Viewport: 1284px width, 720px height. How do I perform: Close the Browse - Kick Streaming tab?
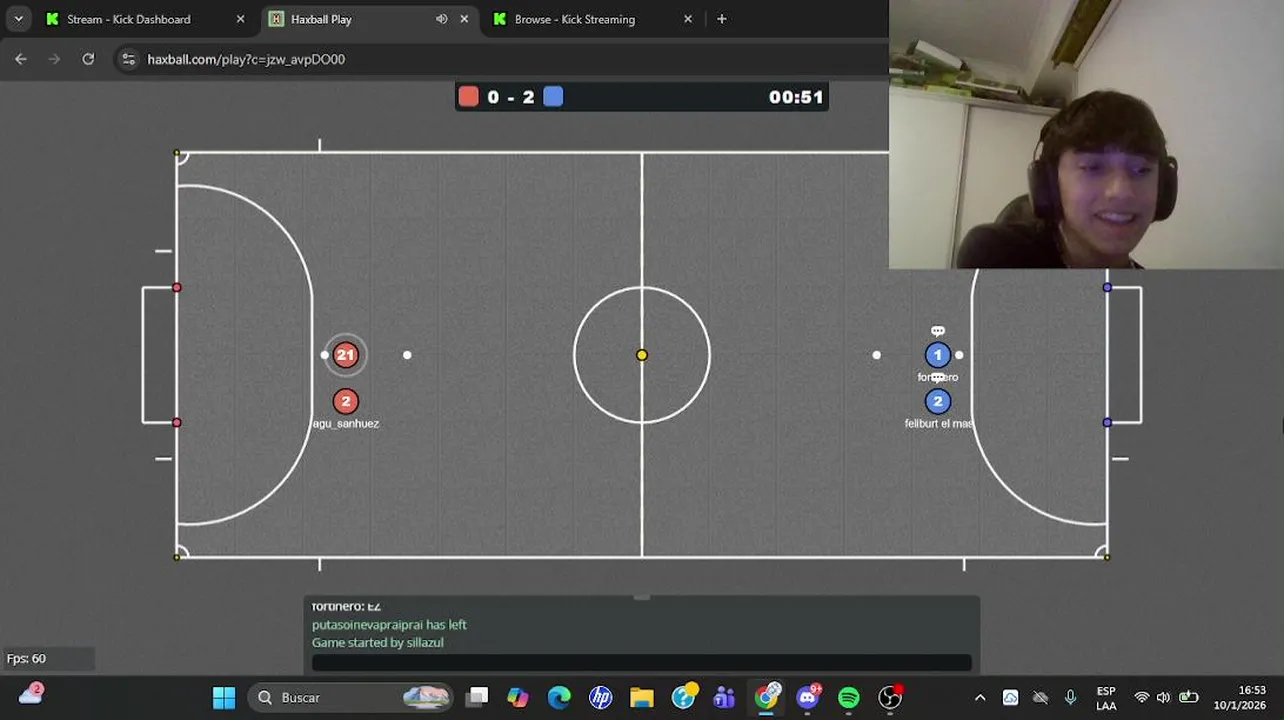(x=688, y=19)
